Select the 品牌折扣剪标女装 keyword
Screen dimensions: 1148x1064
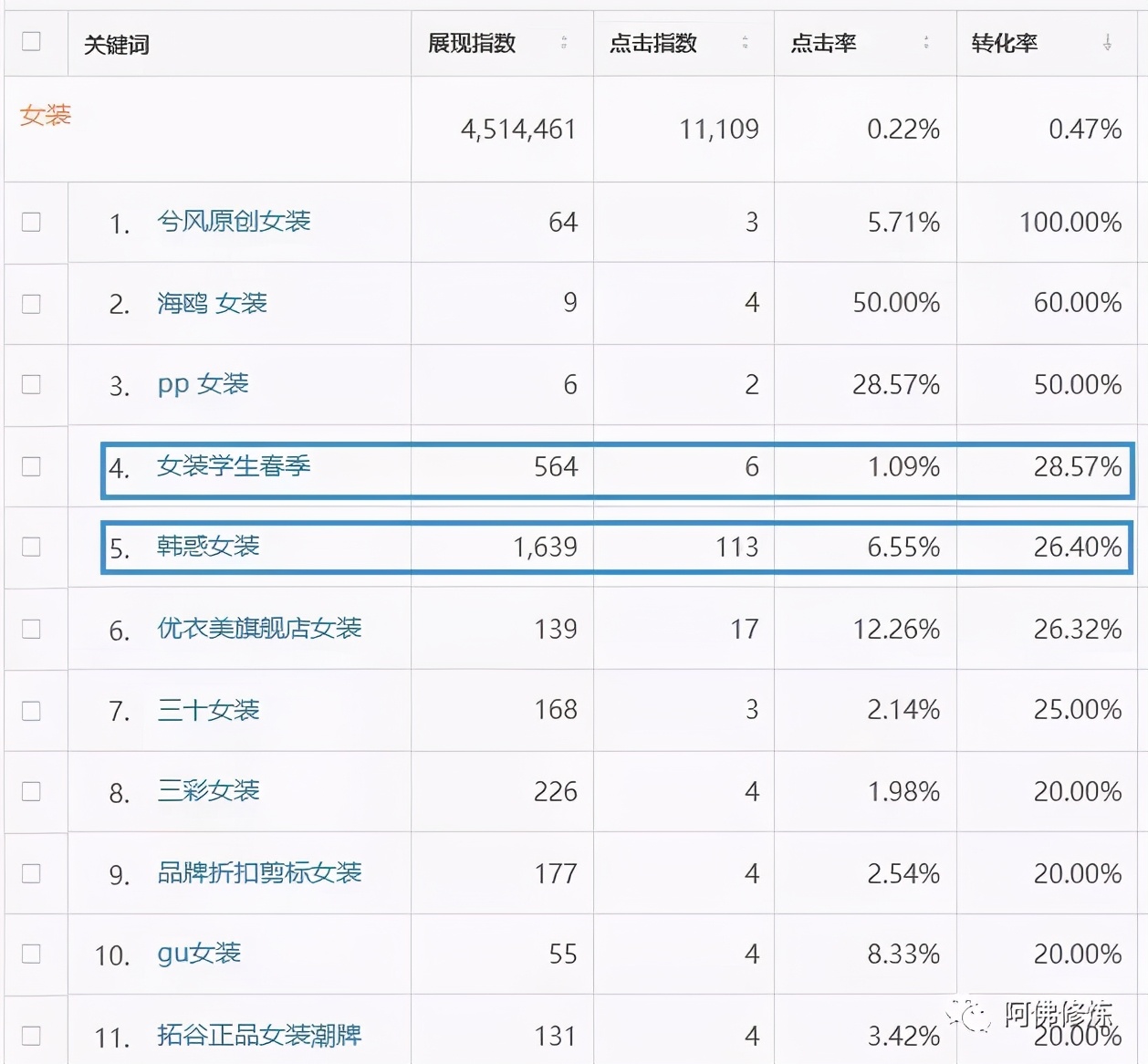tap(258, 873)
